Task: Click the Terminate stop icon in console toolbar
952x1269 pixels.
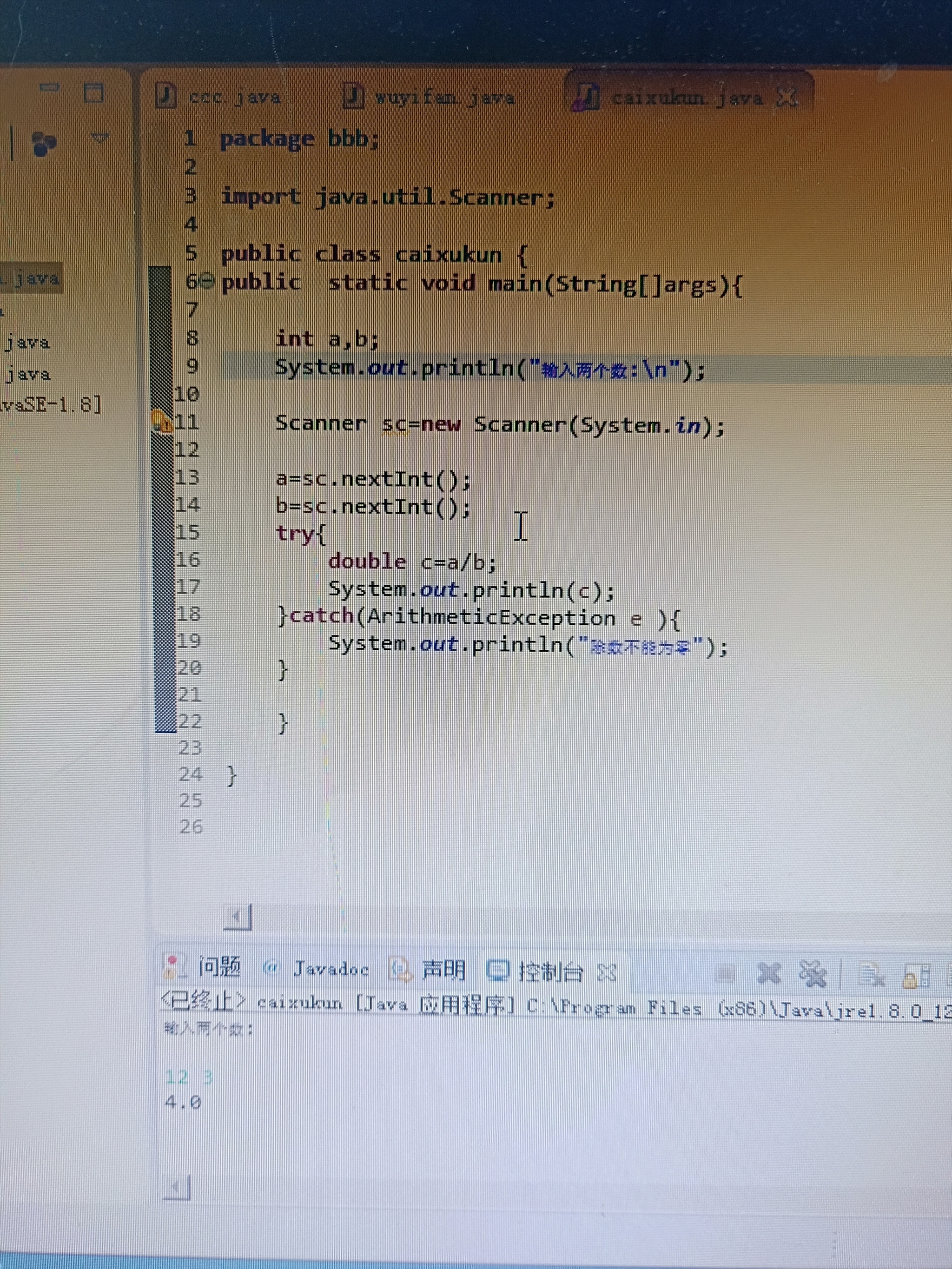Action: click(725, 973)
